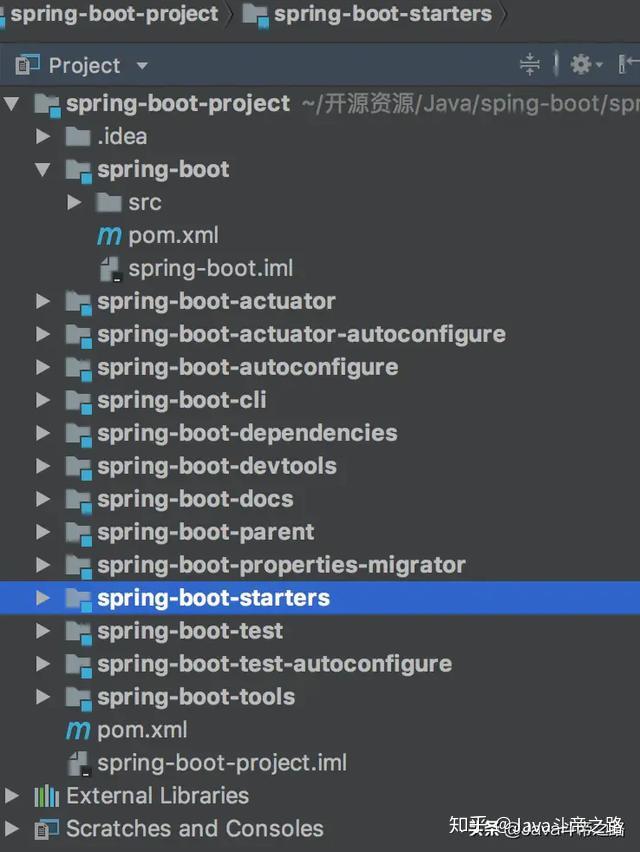Select the spring-boot-cli label
This screenshot has height=852, width=640.
pos(181,400)
